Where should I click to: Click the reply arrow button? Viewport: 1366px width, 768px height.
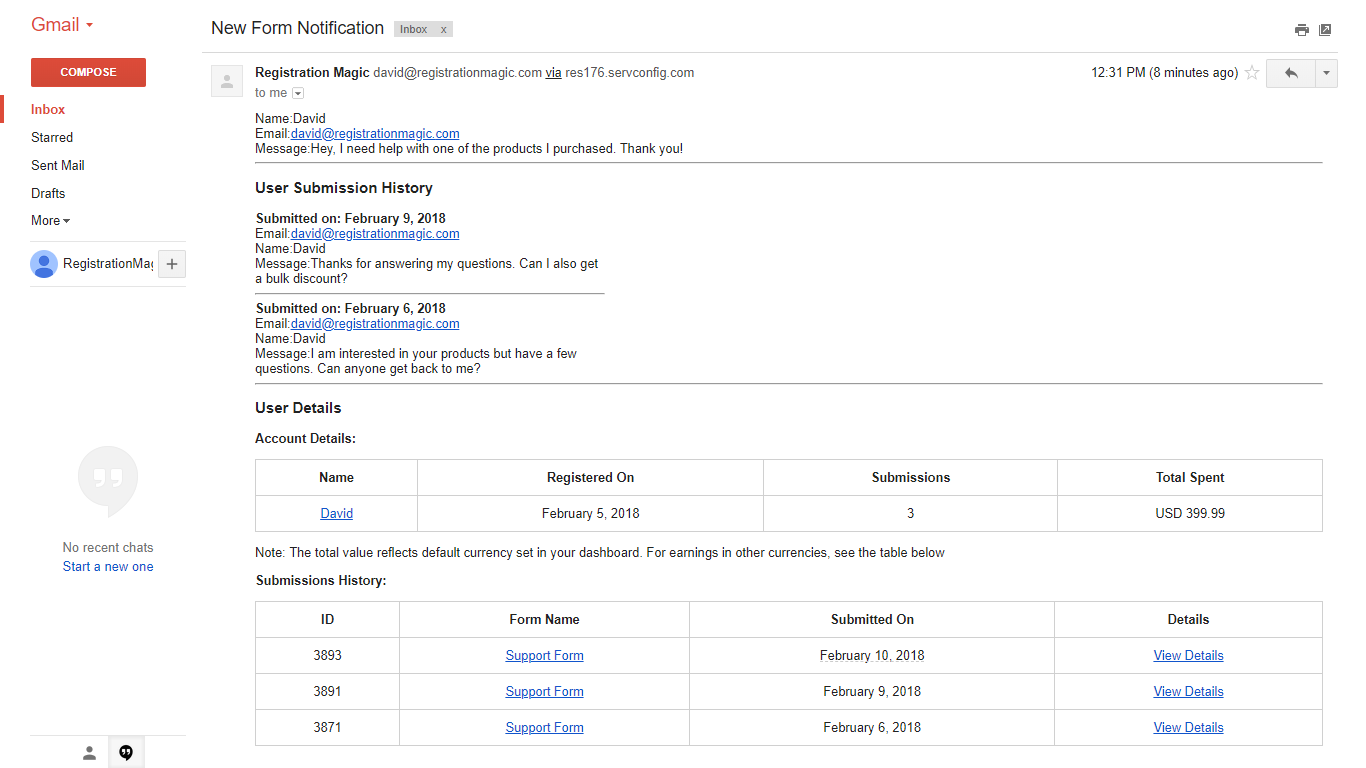point(1291,73)
